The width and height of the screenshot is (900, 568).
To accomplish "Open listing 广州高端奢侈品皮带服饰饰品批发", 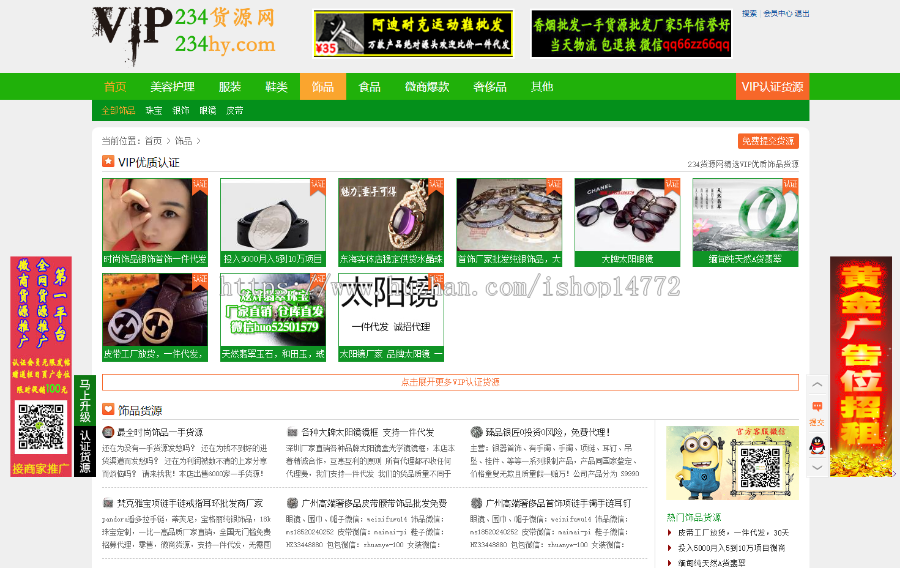I will coord(374,503).
